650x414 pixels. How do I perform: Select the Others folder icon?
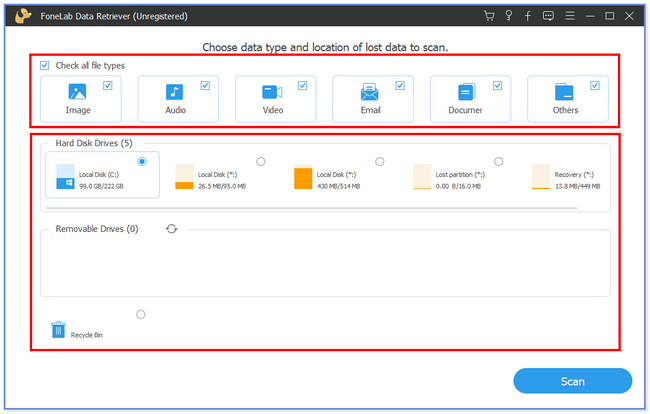coord(564,92)
